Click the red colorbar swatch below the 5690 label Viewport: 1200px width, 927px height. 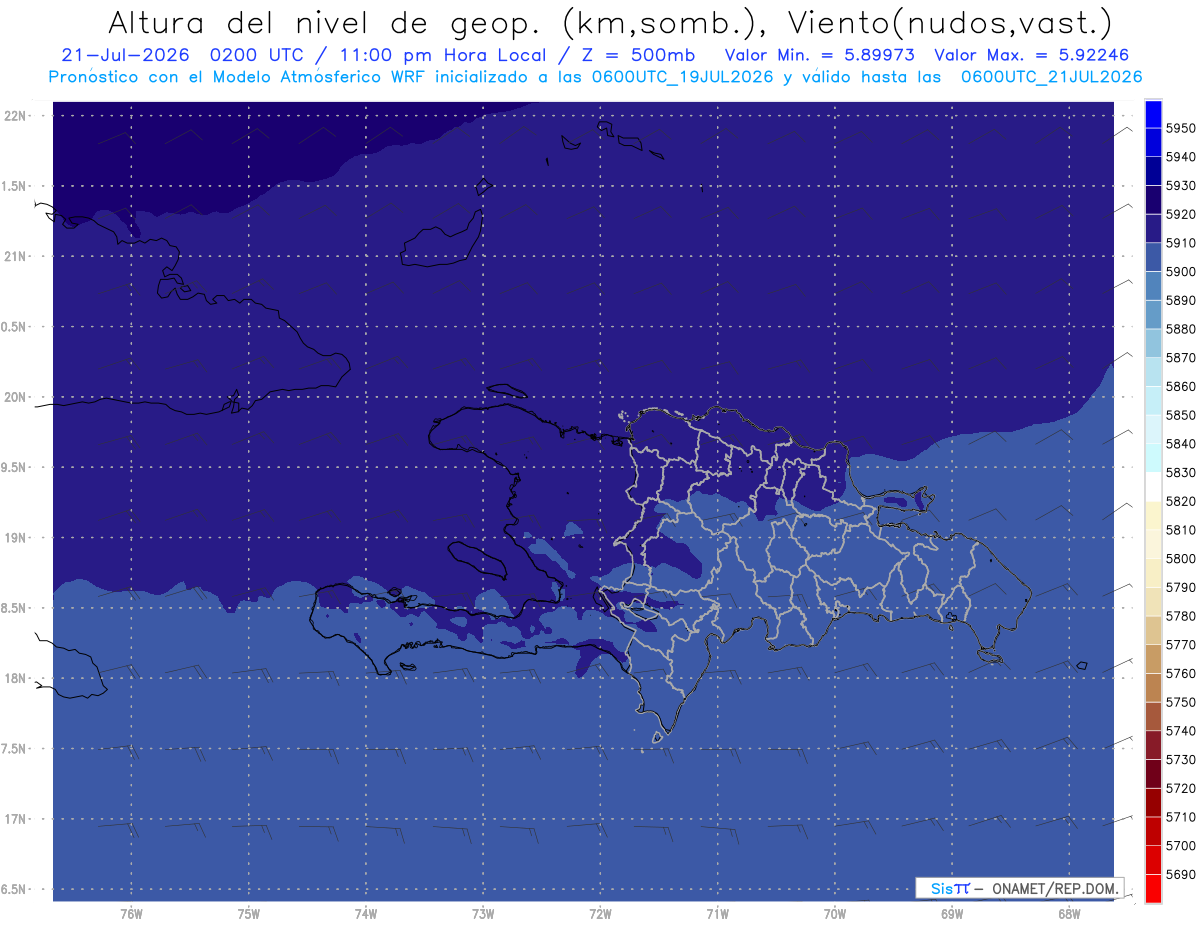pyautogui.click(x=1153, y=888)
